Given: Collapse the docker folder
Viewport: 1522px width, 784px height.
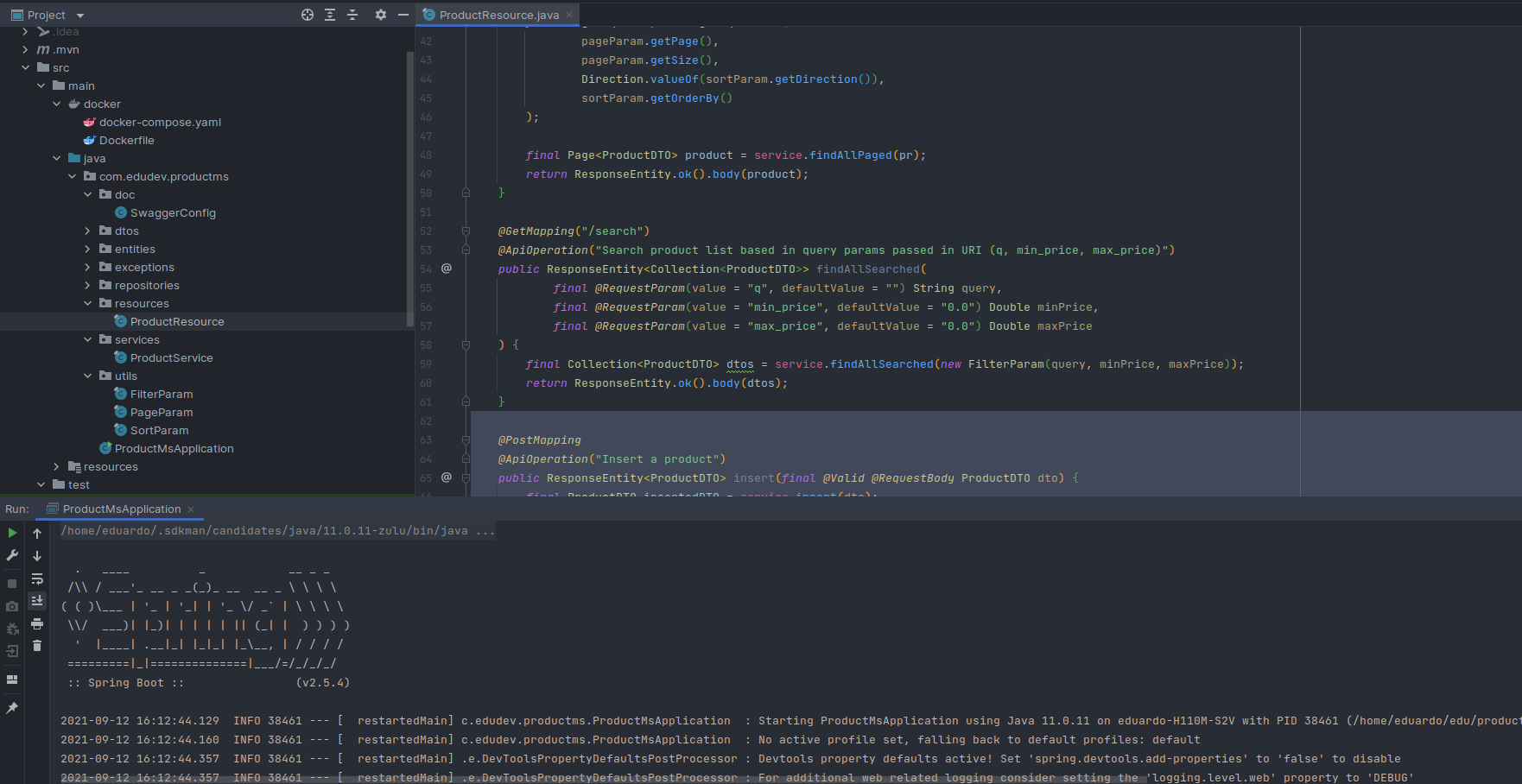Looking at the screenshot, I should [56, 104].
